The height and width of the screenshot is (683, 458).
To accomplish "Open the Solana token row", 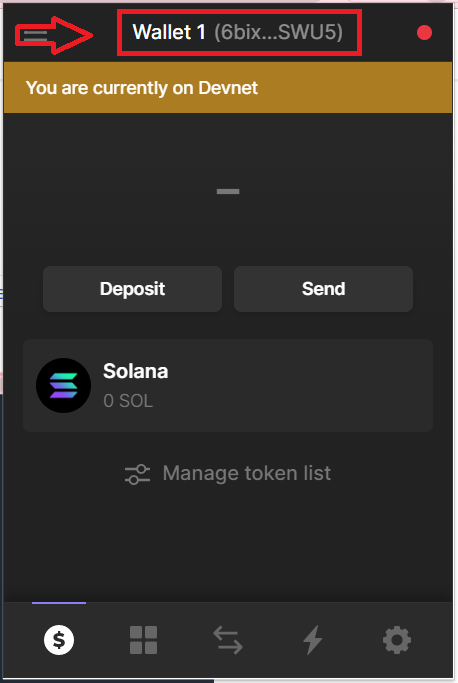I will tap(228, 385).
